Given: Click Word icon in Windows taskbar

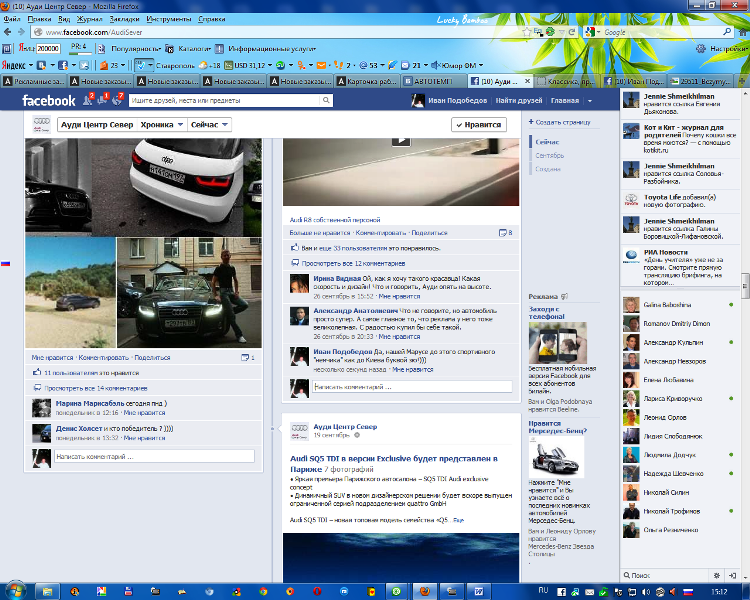Looking at the screenshot, I should pos(478,591).
